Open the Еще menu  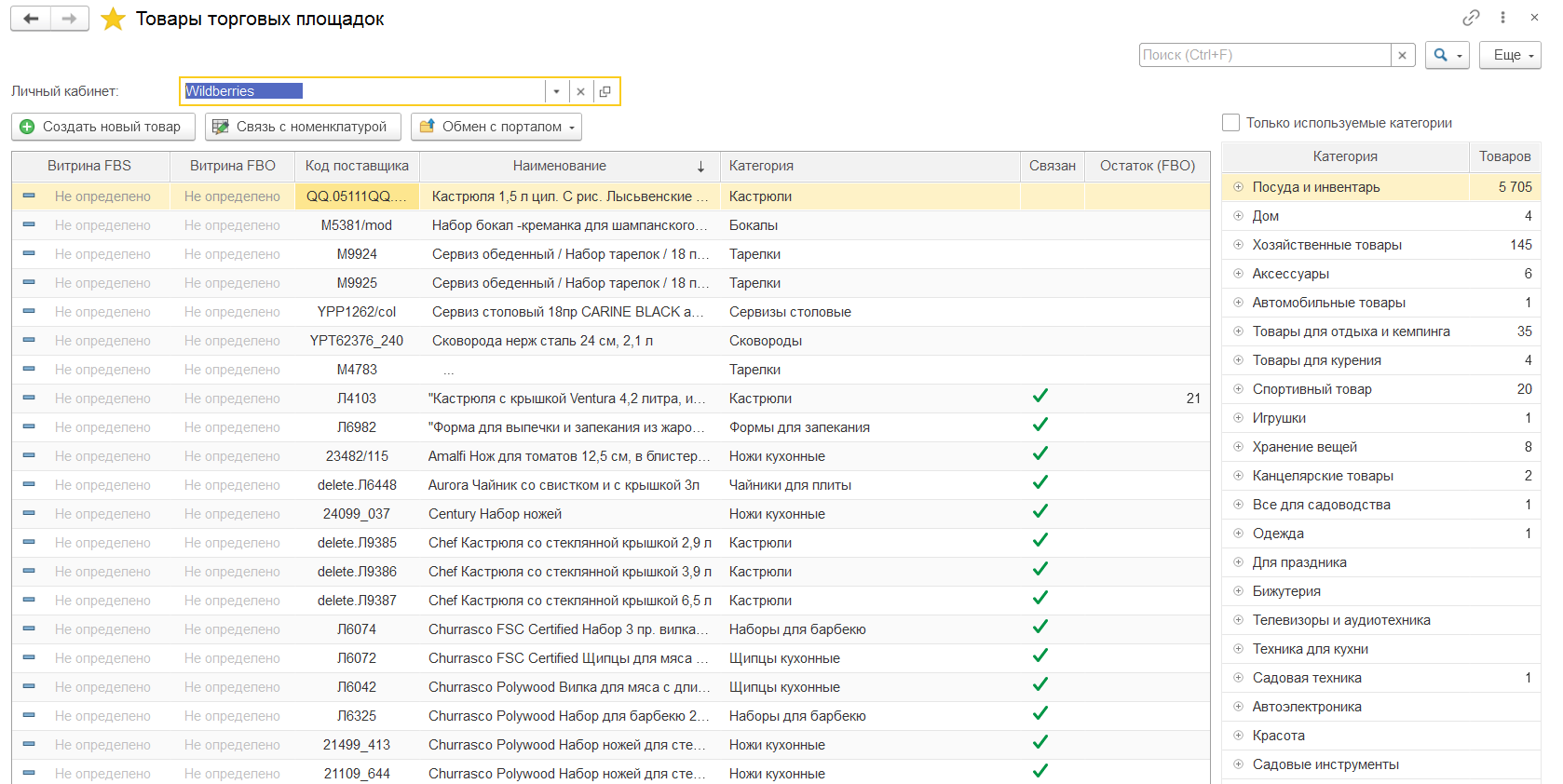(x=1509, y=55)
